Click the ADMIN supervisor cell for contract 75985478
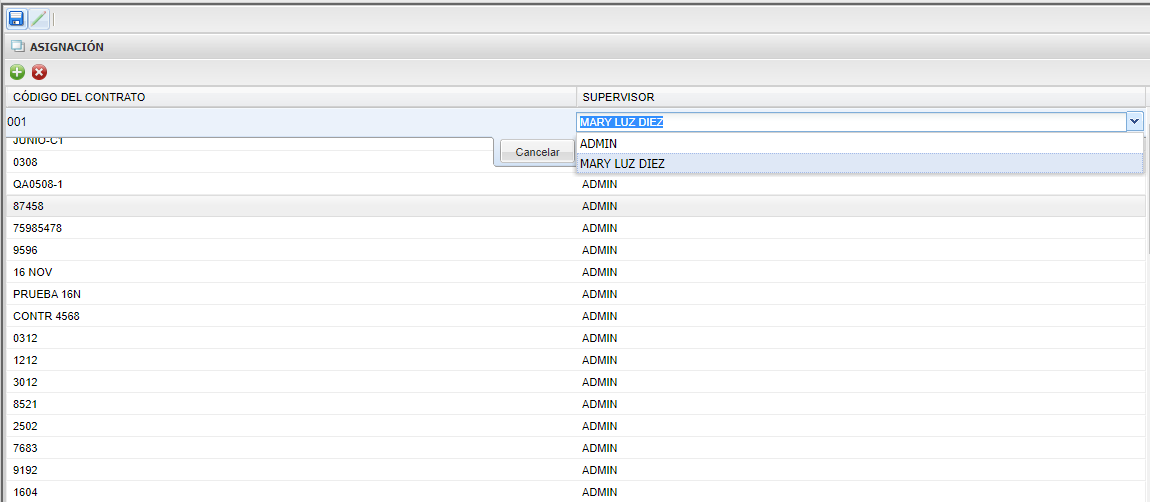 (x=600, y=228)
